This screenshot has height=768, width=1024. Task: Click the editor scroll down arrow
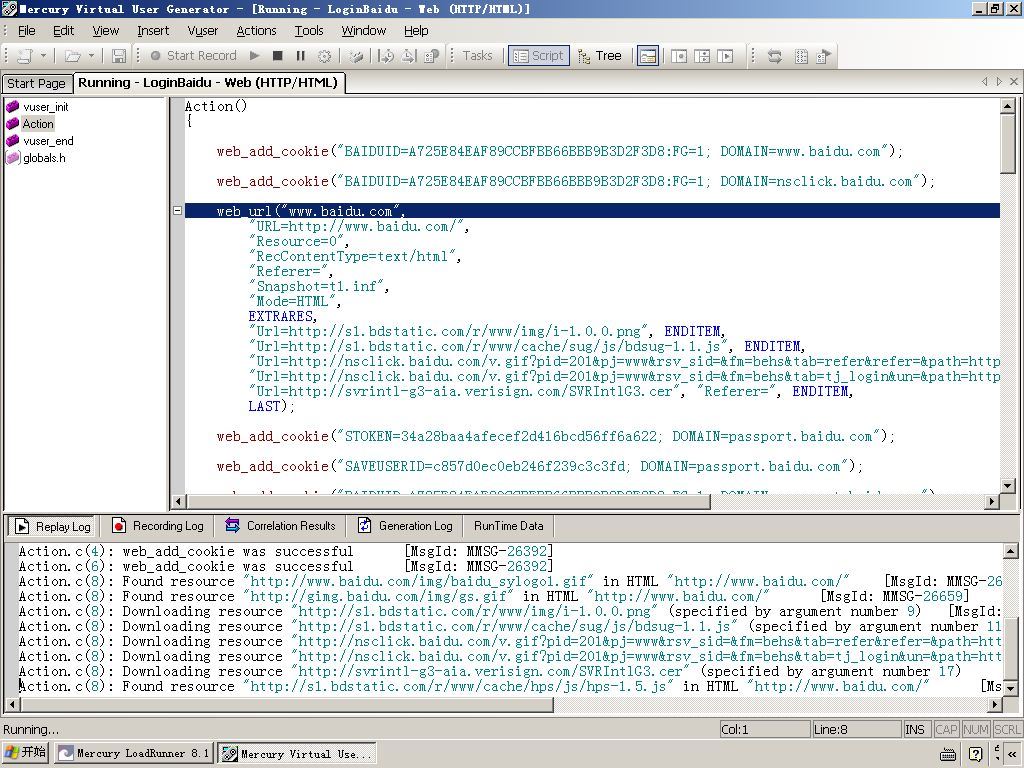point(1008,486)
